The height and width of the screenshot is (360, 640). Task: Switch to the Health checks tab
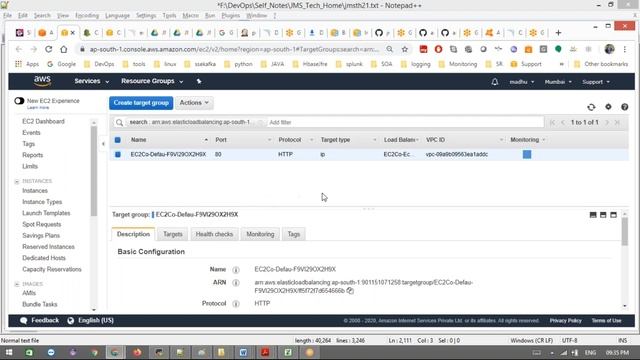pyautogui.click(x=214, y=234)
